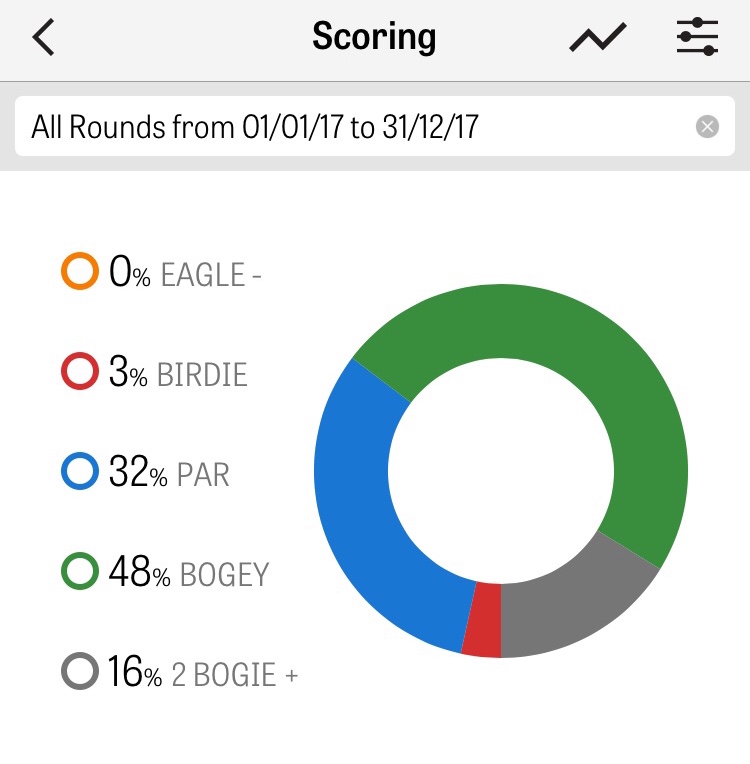This screenshot has width=750, height=764.
Task: Select the 3% BIRDIE legend label
Action: pyautogui.click(x=178, y=373)
